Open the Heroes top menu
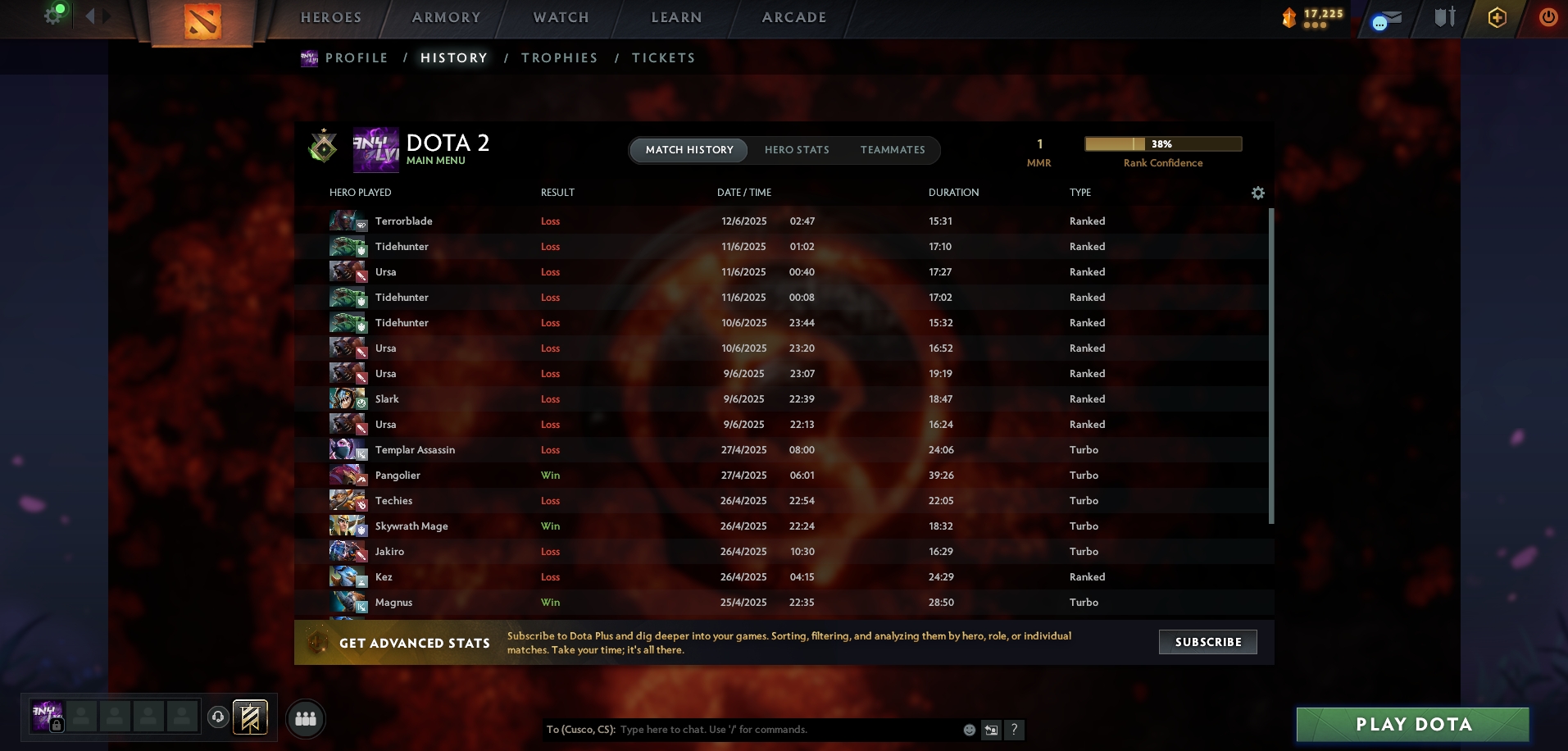Viewport: 1568px width, 751px height. 331,17
